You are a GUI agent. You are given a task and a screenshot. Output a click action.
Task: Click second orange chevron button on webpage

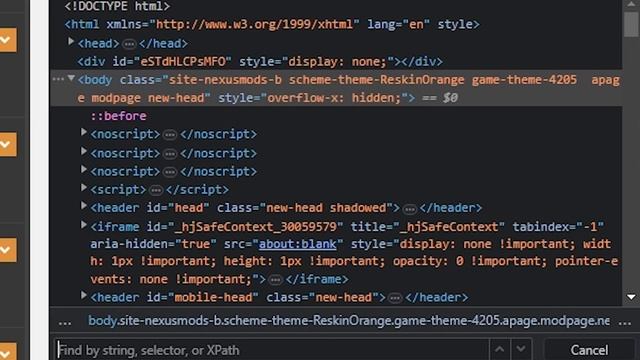coord(7,144)
